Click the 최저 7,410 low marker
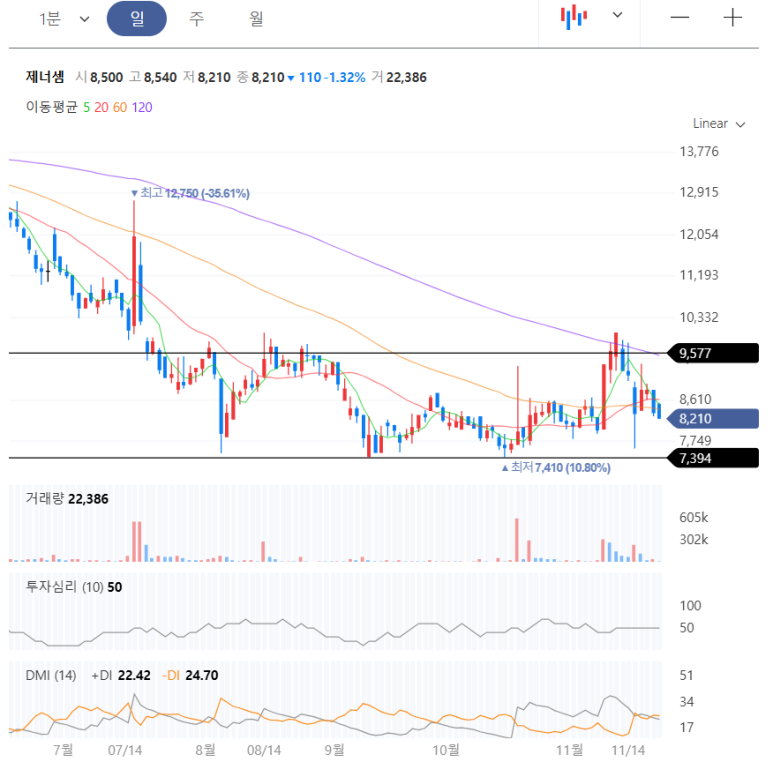This screenshot has width=773, height=777. [x=556, y=467]
